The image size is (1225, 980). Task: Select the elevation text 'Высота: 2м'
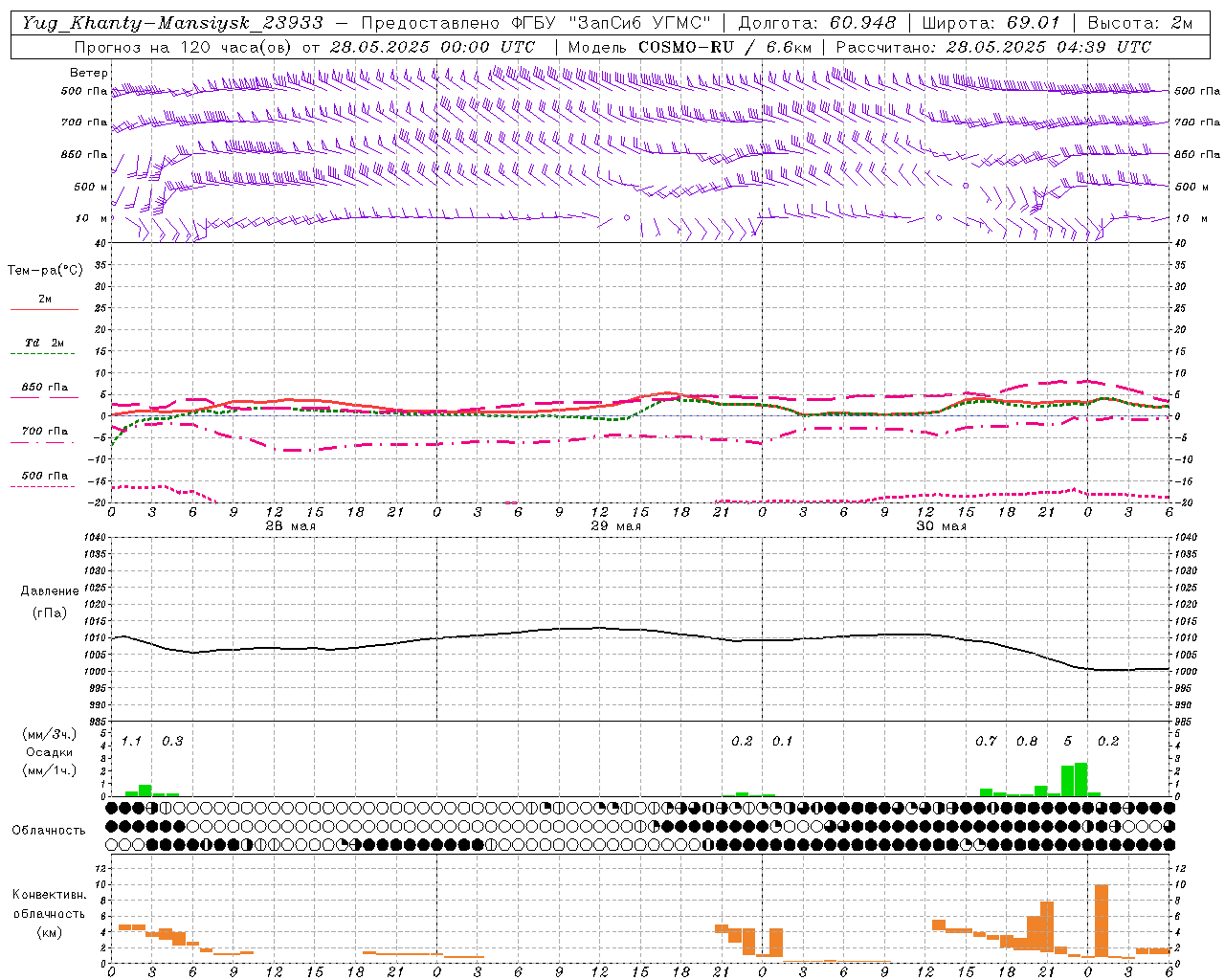[1141, 23]
